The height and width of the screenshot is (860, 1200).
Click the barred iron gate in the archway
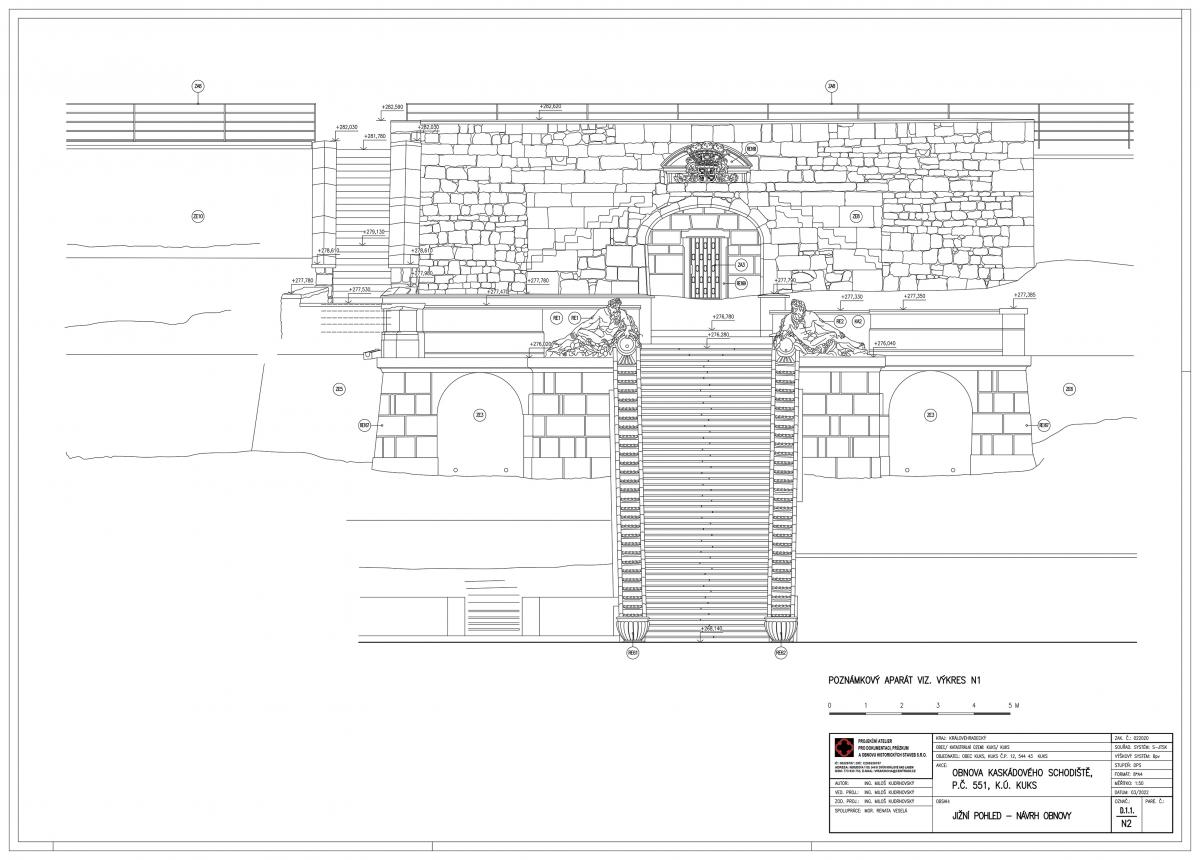tap(705, 267)
